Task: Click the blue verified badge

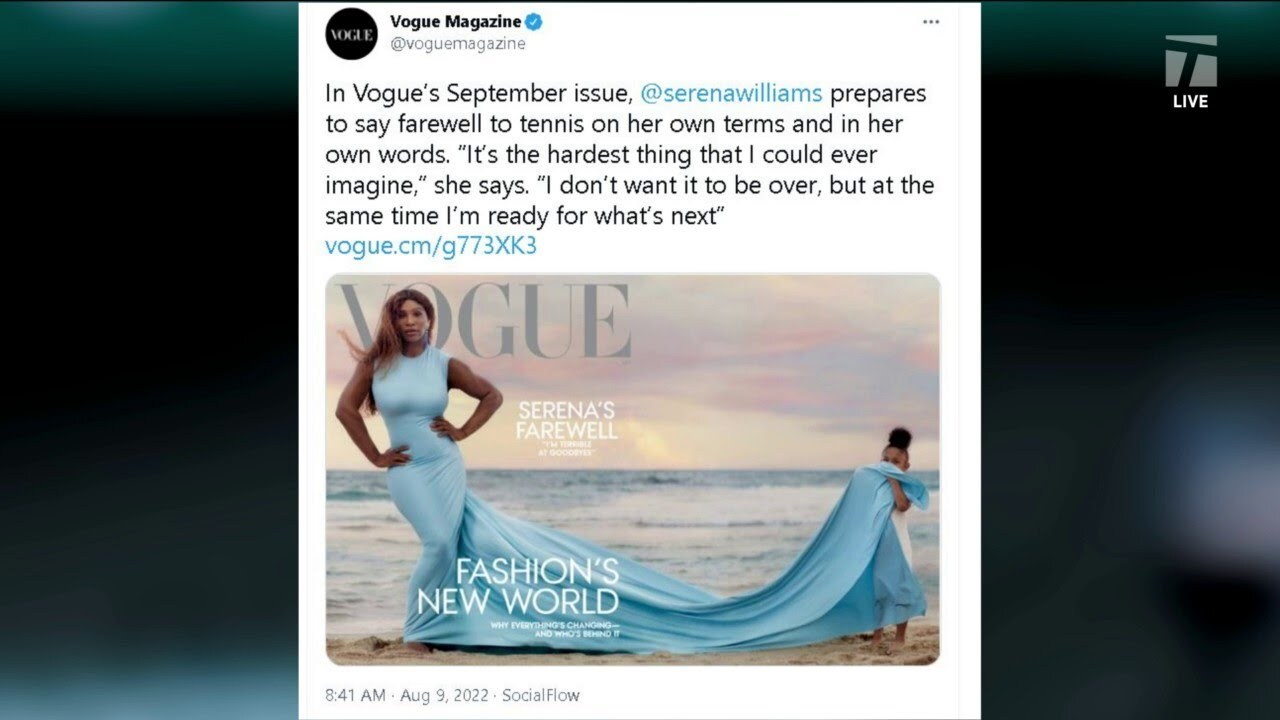Action: (534, 21)
